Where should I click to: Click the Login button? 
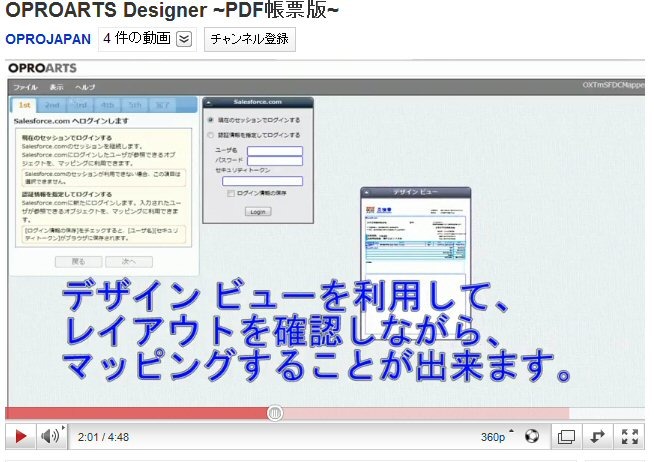click(x=258, y=212)
